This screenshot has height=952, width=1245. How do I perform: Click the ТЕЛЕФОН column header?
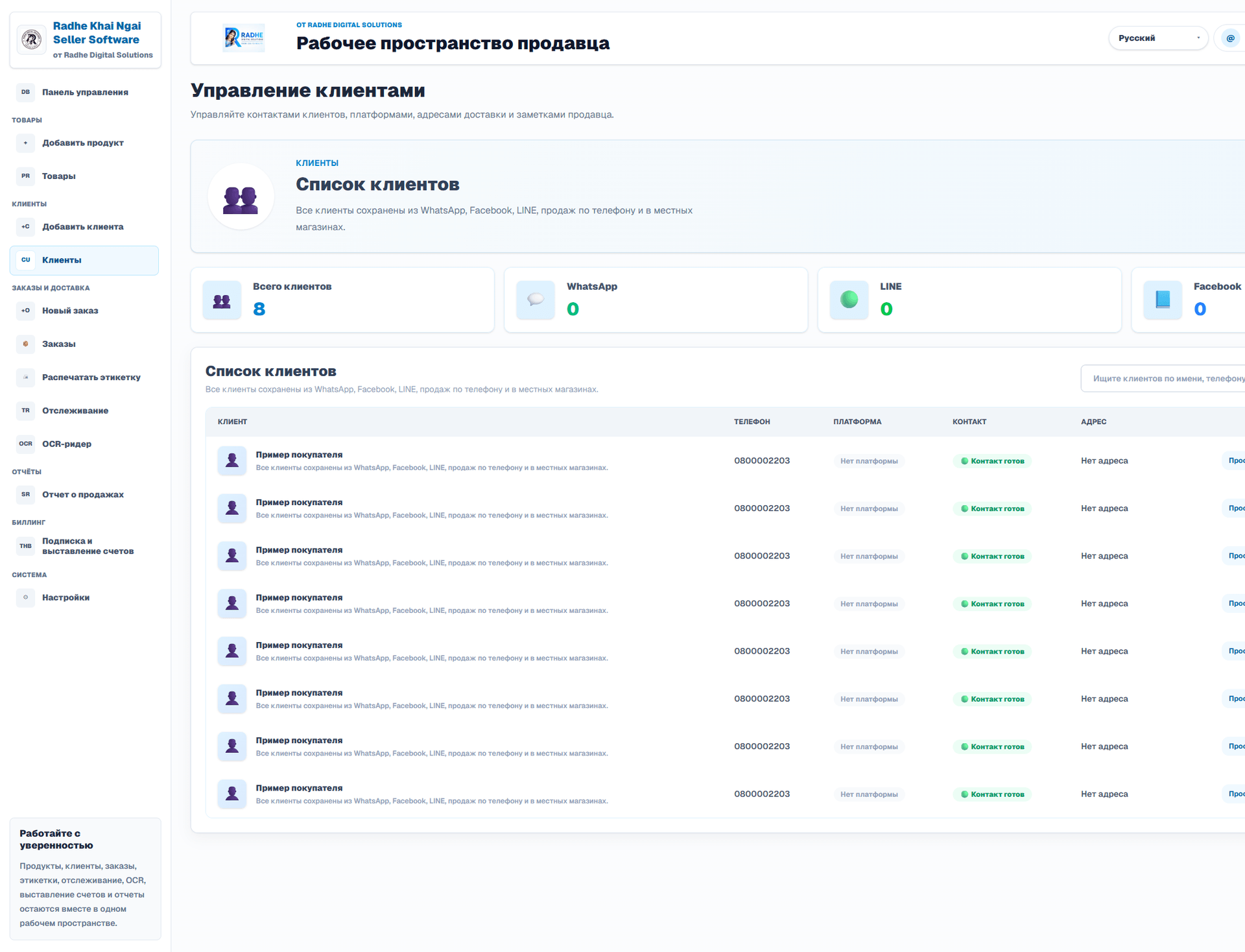click(752, 422)
